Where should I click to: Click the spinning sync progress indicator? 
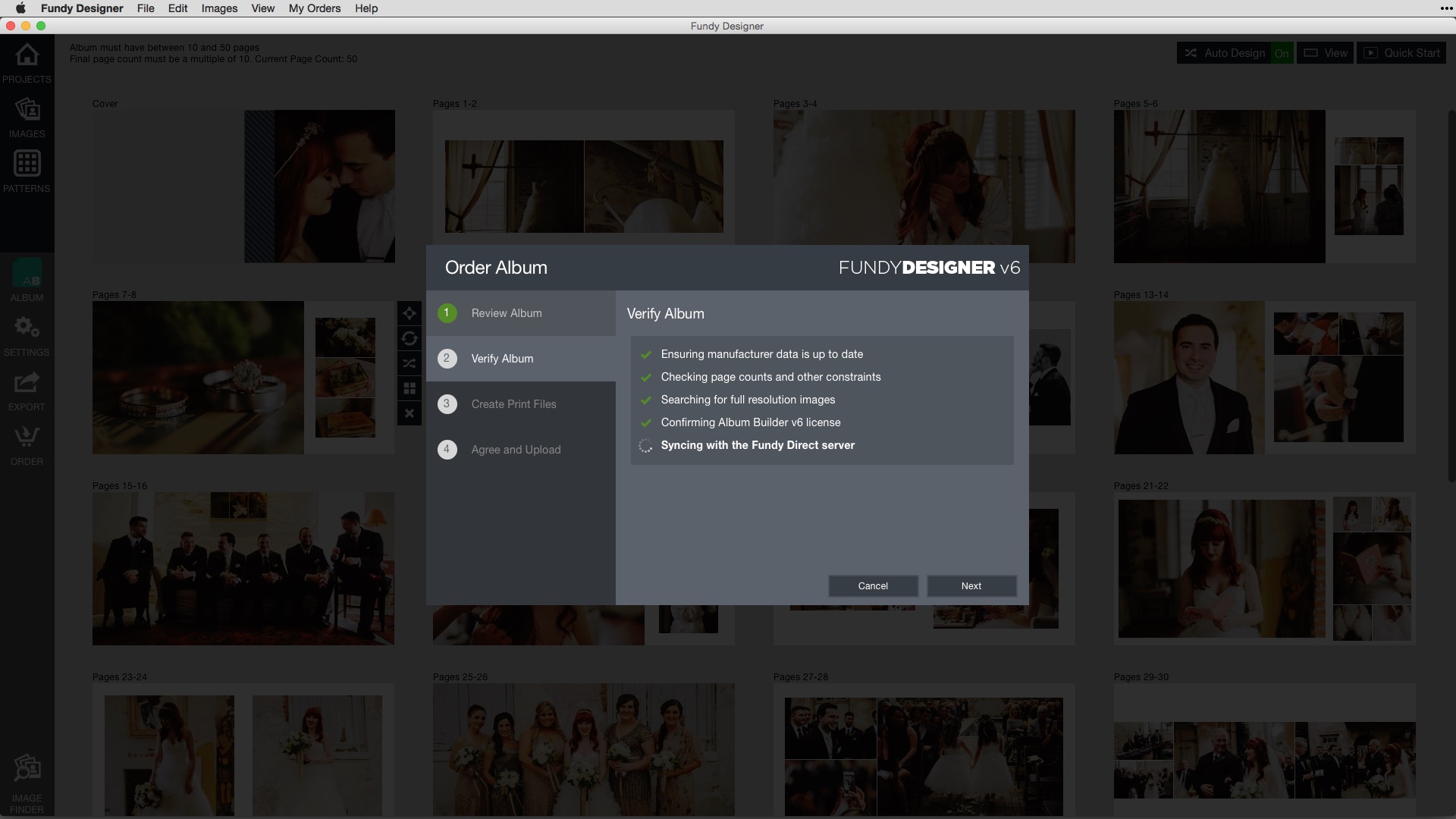[645, 446]
